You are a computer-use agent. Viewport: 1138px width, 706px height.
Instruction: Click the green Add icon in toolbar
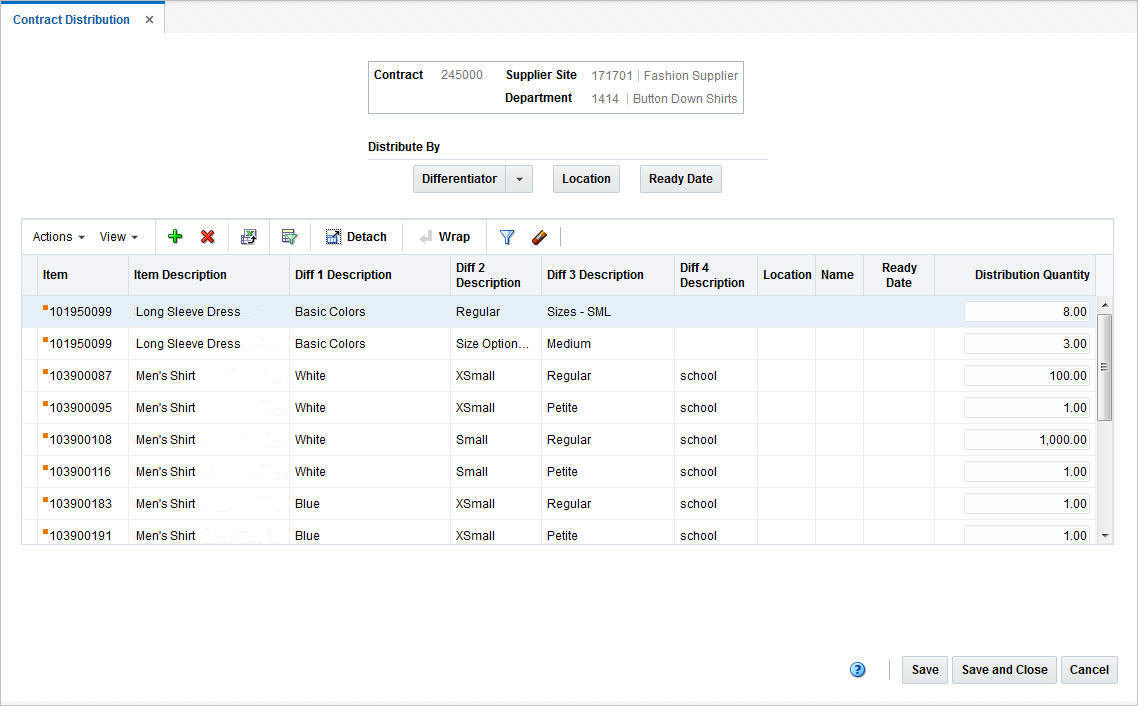175,237
